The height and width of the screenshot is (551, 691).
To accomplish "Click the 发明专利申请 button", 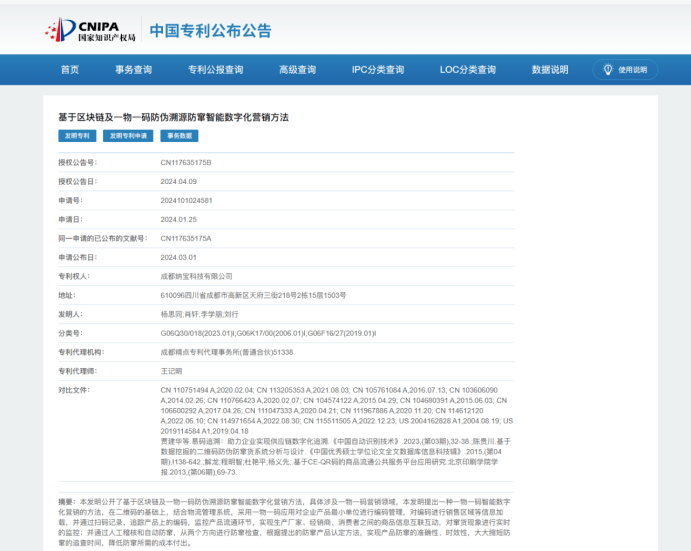I will click(x=128, y=136).
